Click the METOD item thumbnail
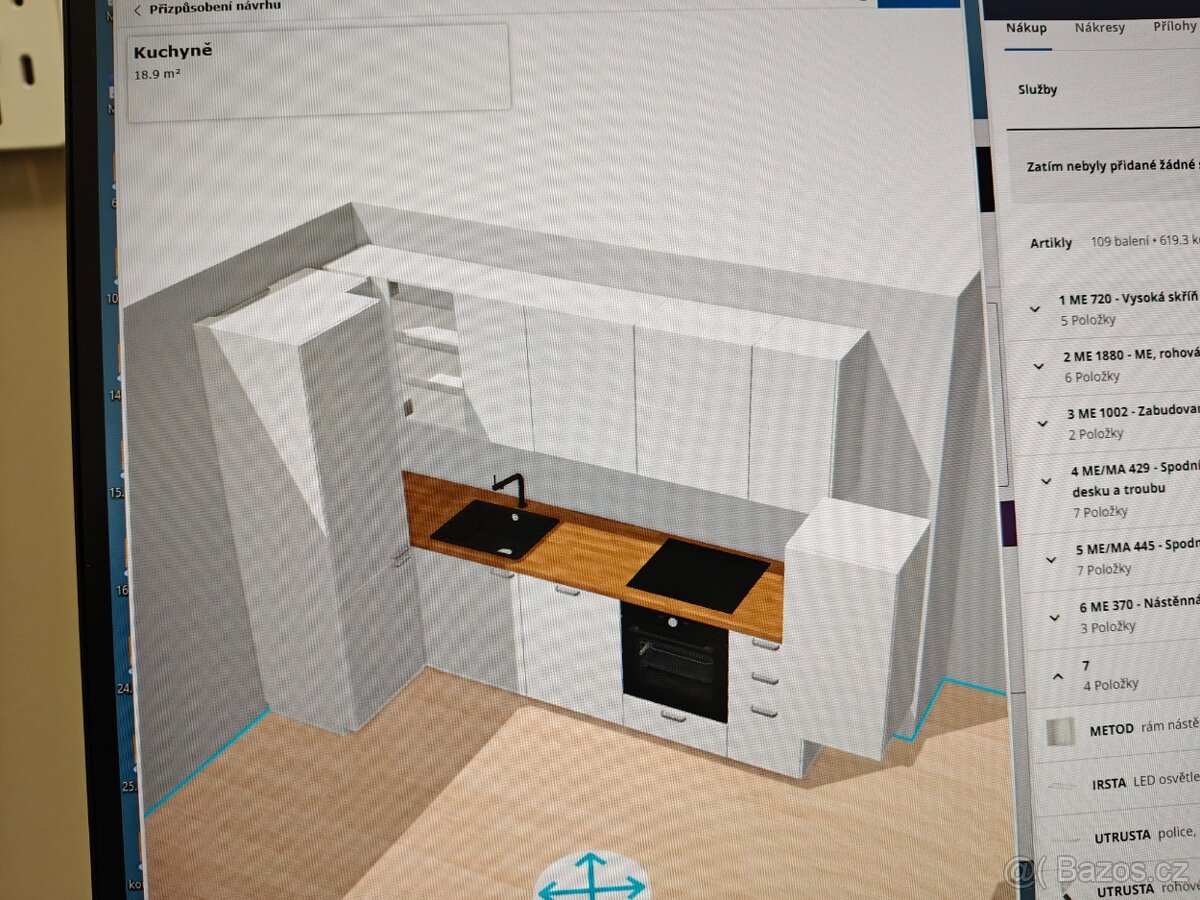Image resolution: width=1200 pixels, height=900 pixels. 1058,731
